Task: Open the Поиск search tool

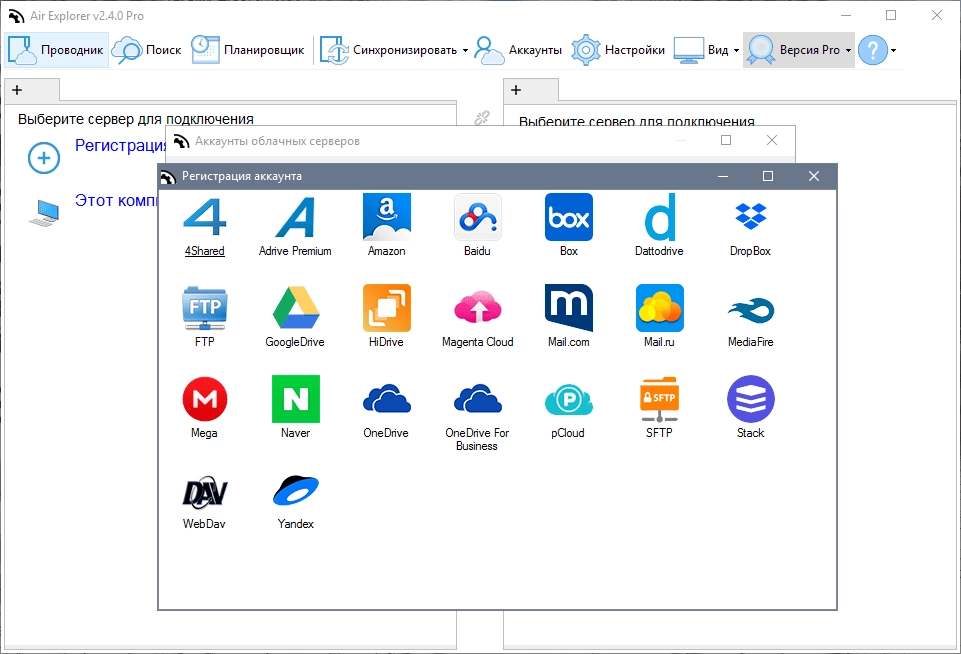Action: 147,50
